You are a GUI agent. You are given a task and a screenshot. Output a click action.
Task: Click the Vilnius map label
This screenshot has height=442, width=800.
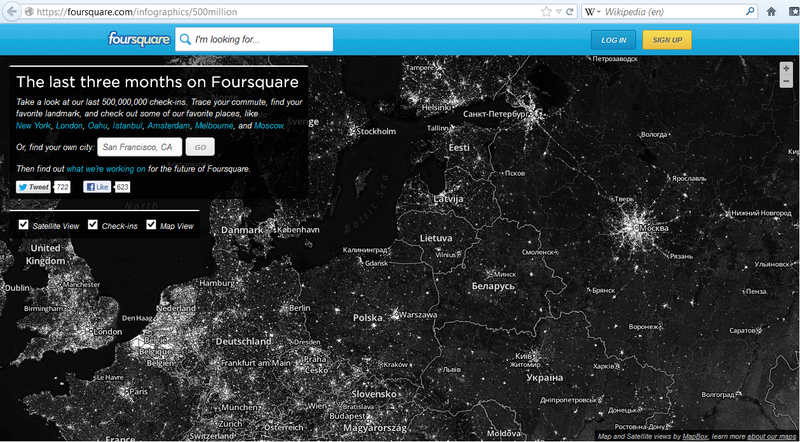pos(445,255)
